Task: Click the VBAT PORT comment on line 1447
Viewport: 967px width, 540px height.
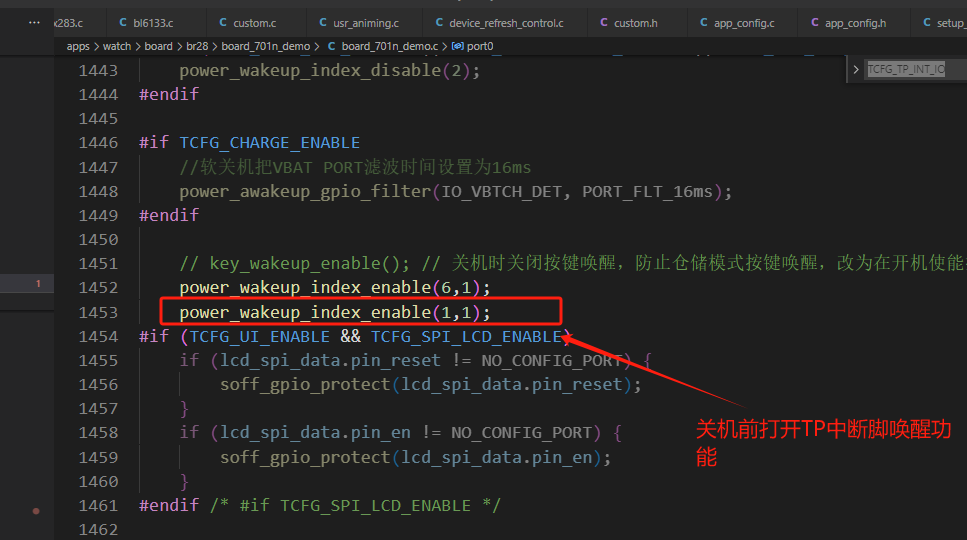Action: (x=355, y=168)
